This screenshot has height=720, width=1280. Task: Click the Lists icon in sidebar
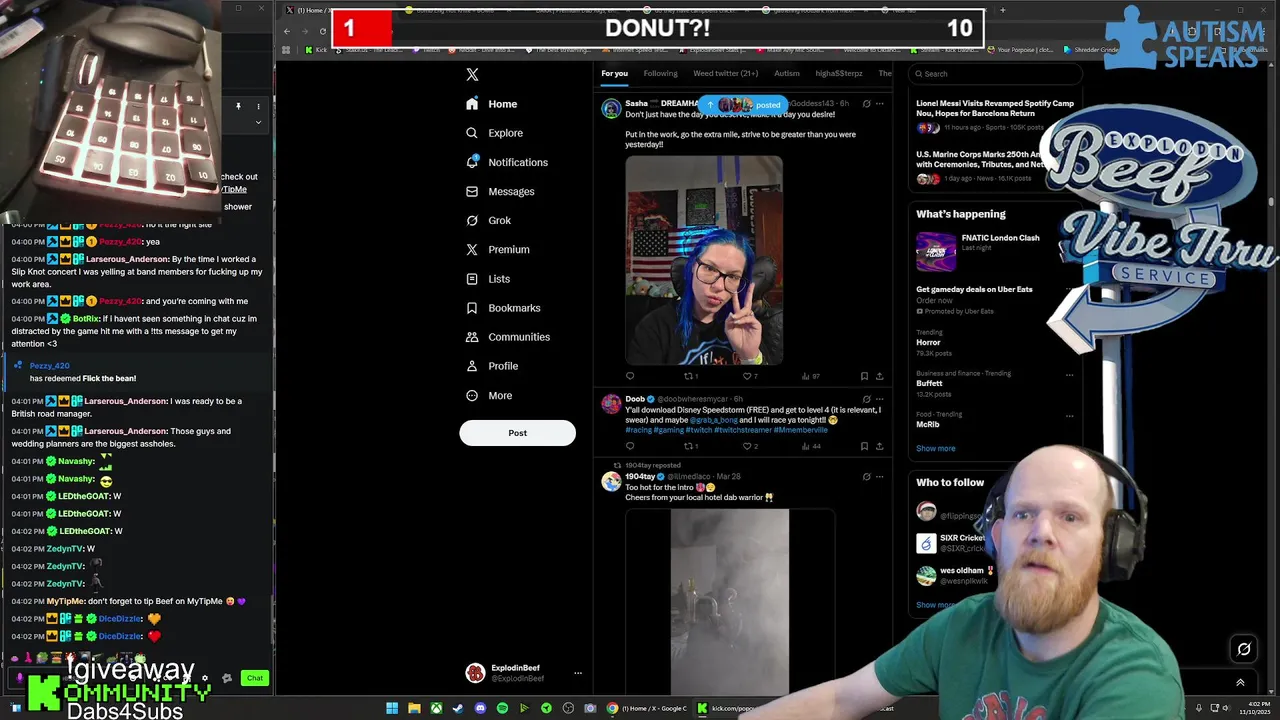472,279
